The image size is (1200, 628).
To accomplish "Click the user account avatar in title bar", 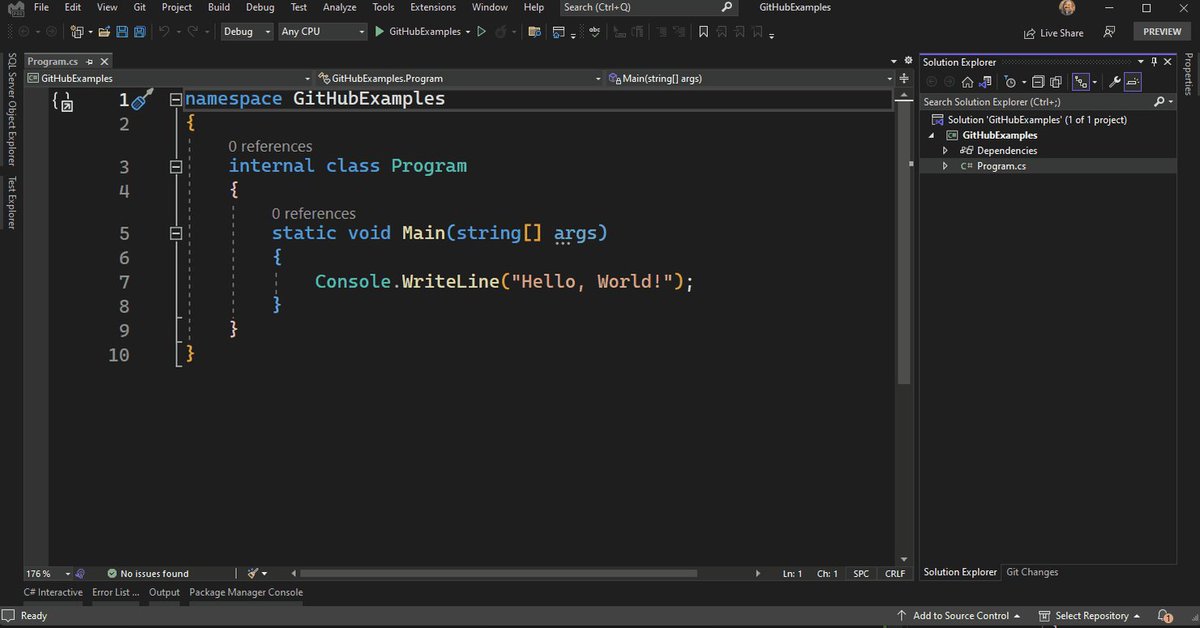I will click(x=1068, y=8).
